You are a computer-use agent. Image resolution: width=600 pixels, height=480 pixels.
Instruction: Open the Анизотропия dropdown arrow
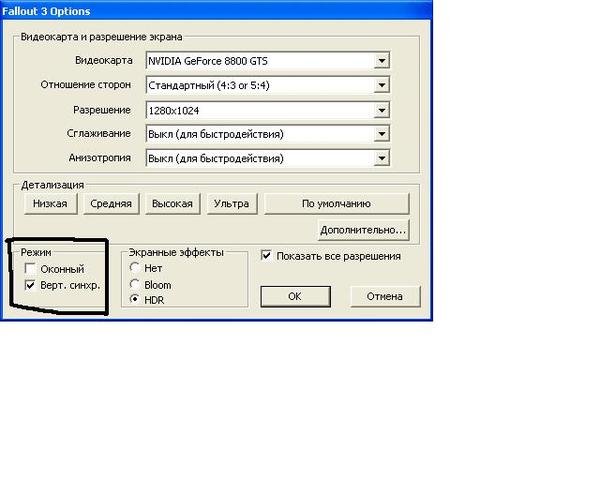(381, 158)
